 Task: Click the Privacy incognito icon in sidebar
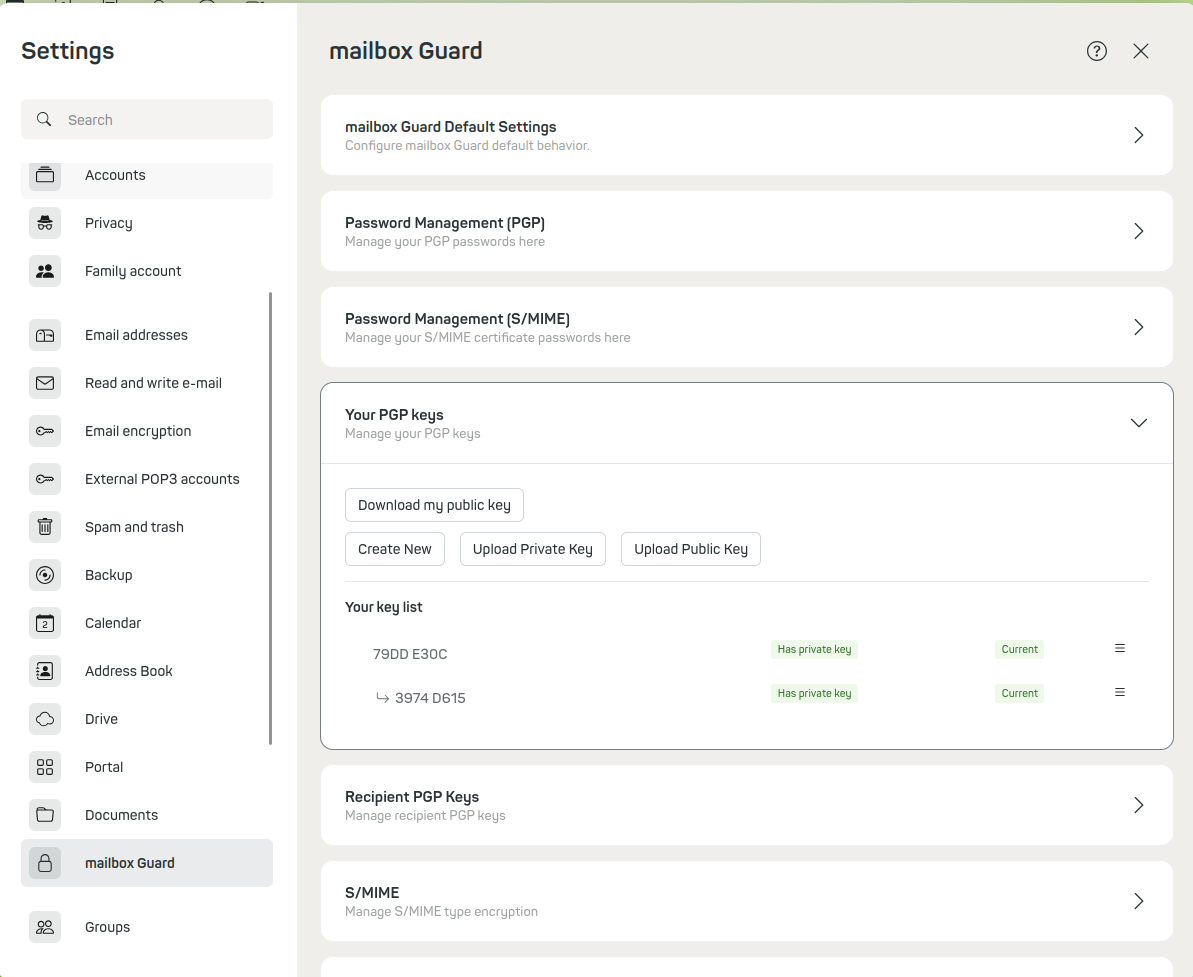45,223
